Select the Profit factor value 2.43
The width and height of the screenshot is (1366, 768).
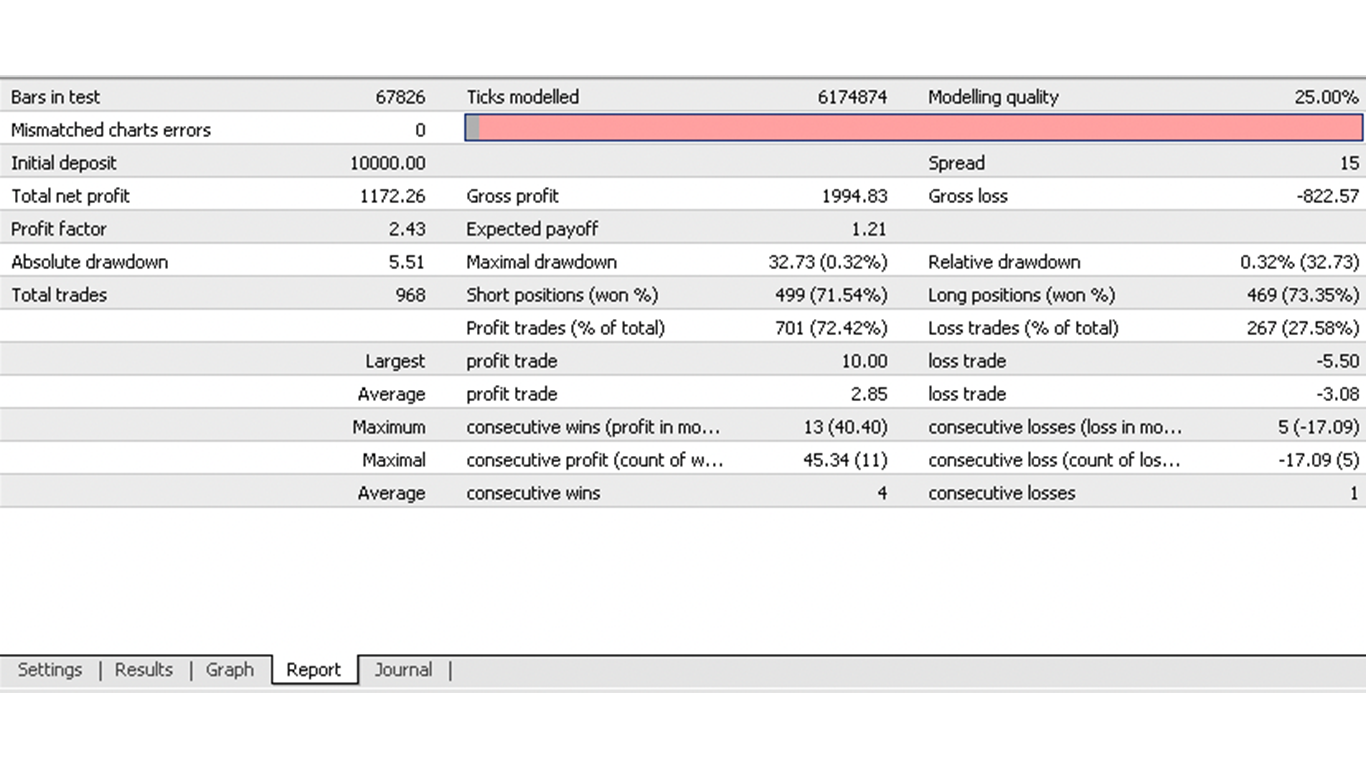click(x=407, y=229)
